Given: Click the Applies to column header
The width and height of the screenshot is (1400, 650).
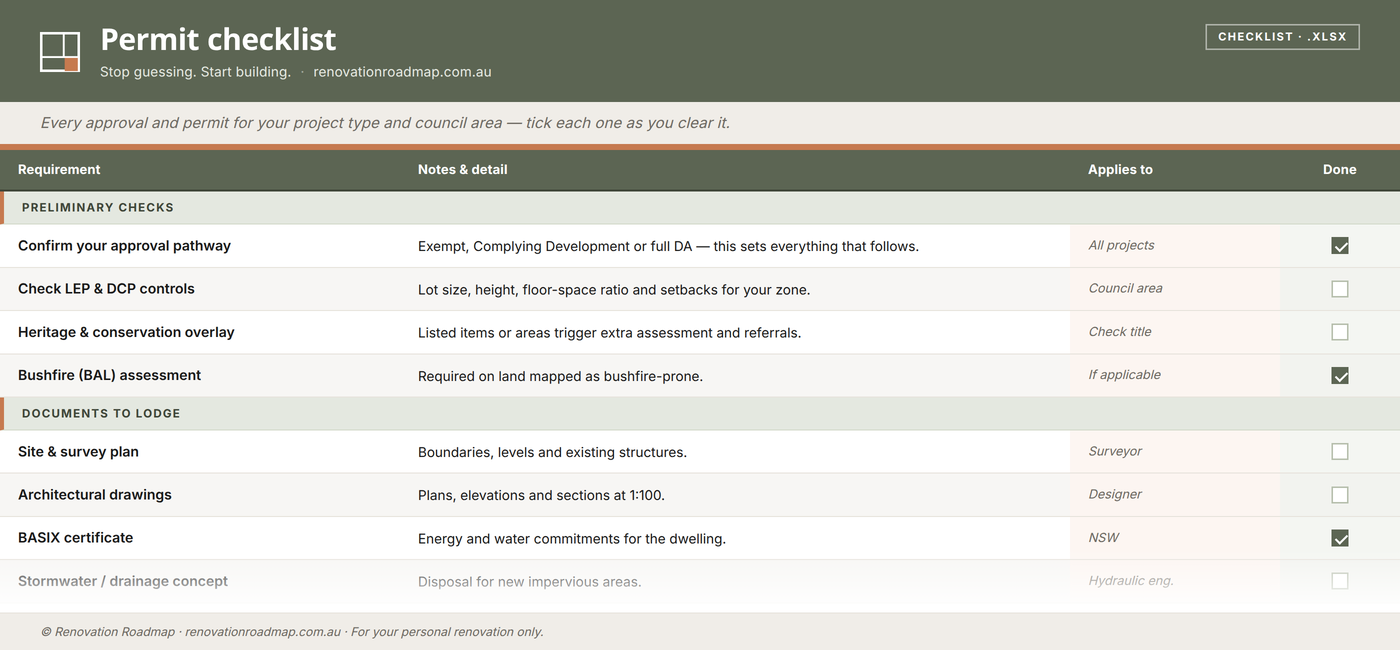Looking at the screenshot, I should (x=1120, y=170).
